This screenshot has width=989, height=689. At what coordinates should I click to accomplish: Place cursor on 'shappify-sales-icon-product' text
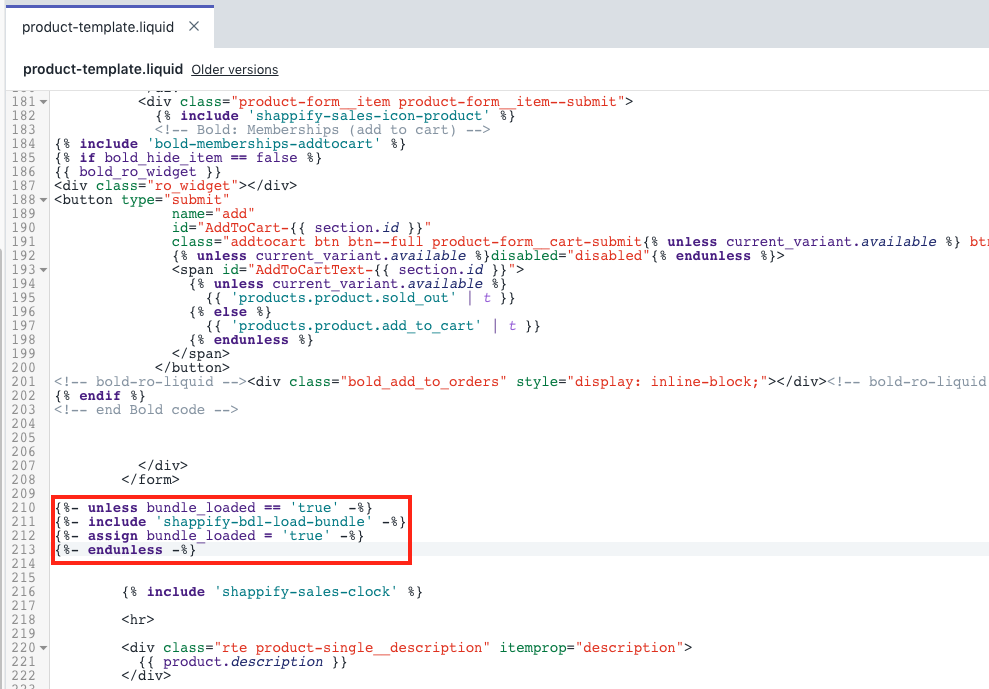click(368, 116)
